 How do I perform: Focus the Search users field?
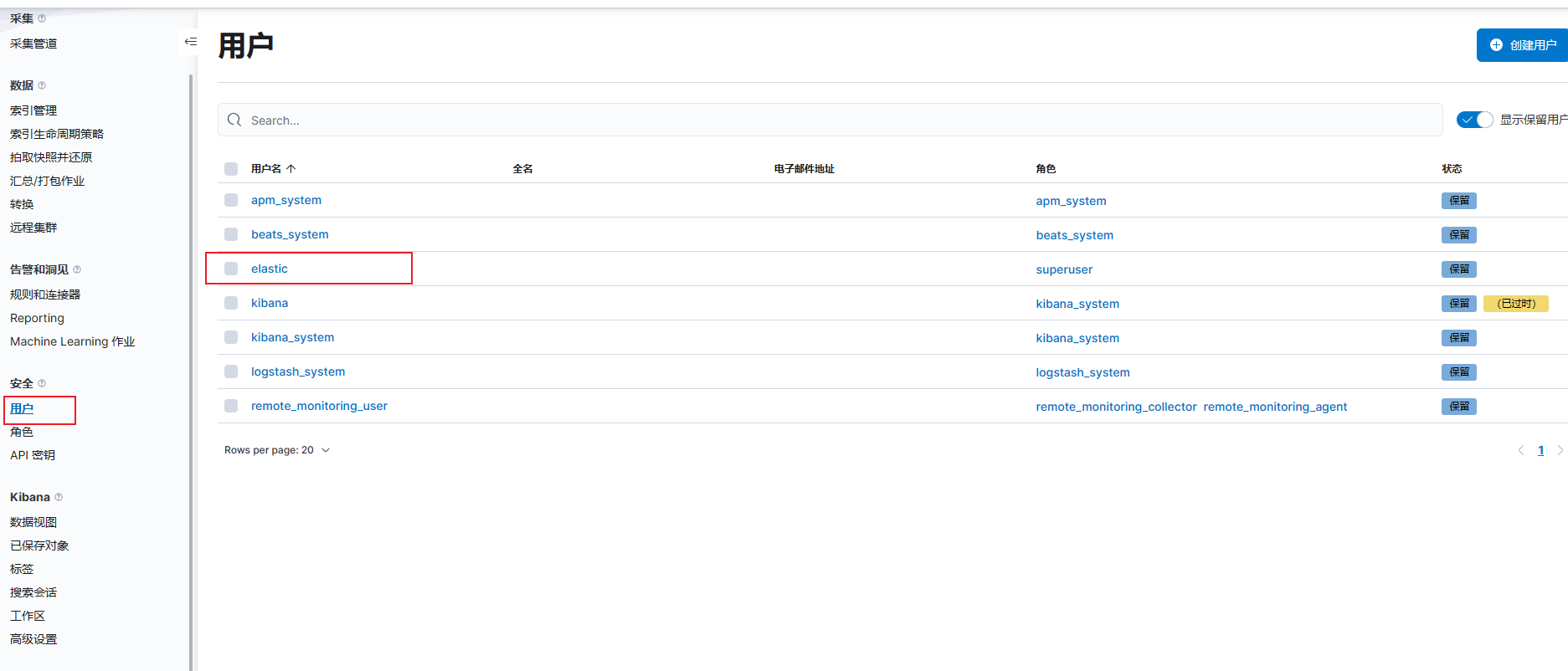pyautogui.click(x=830, y=120)
